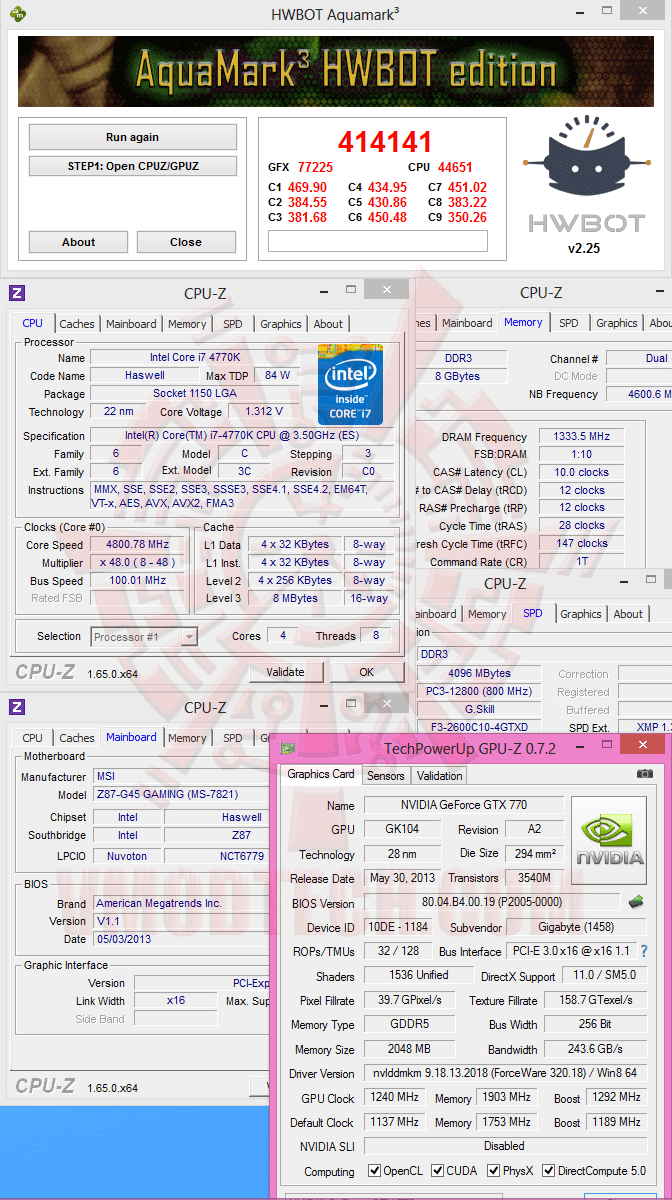Open the Bus Interface question mark help
Viewport: 672px width, 1200px height.
643,951
